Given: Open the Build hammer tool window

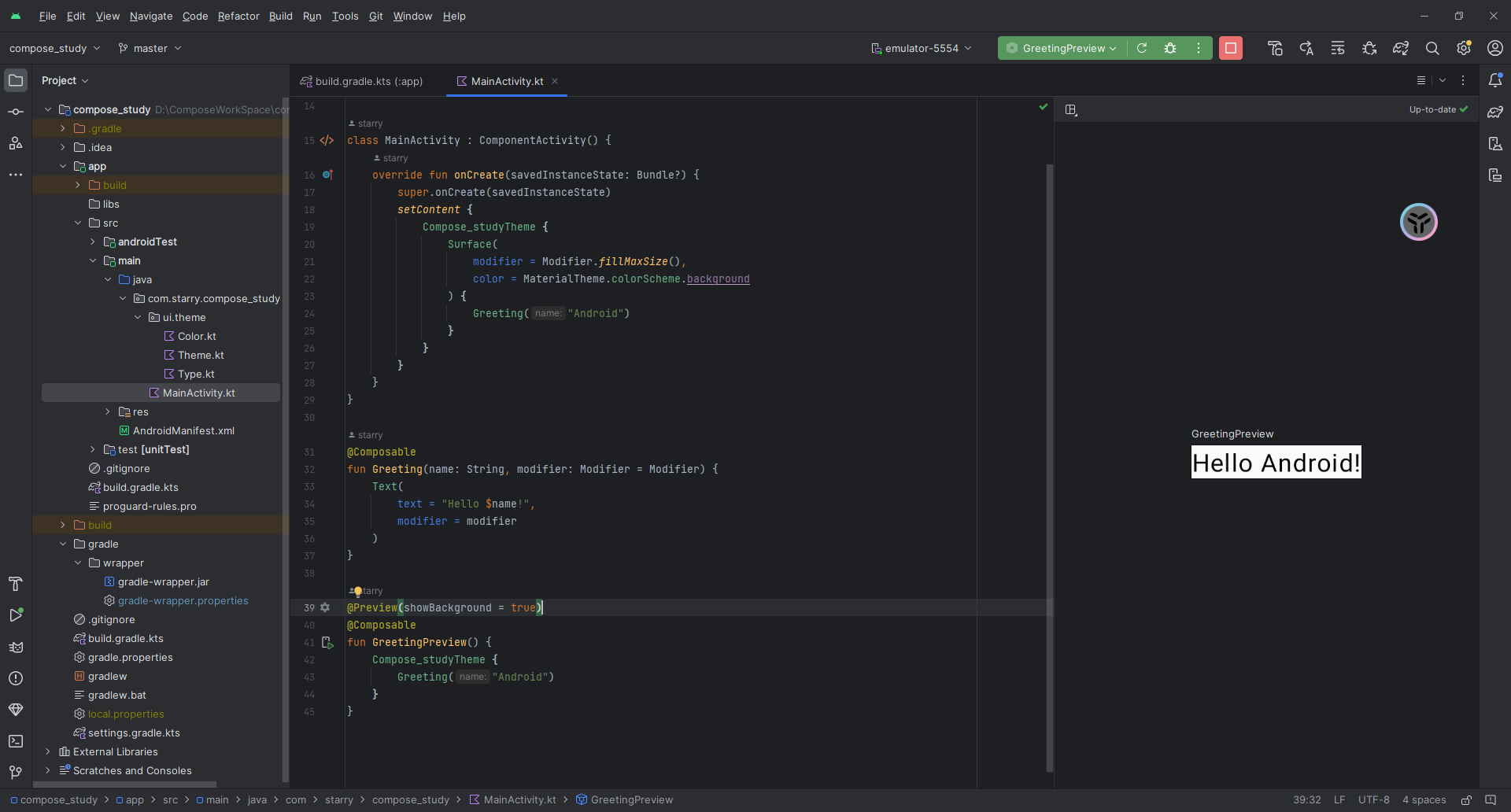Looking at the screenshot, I should pos(16,584).
